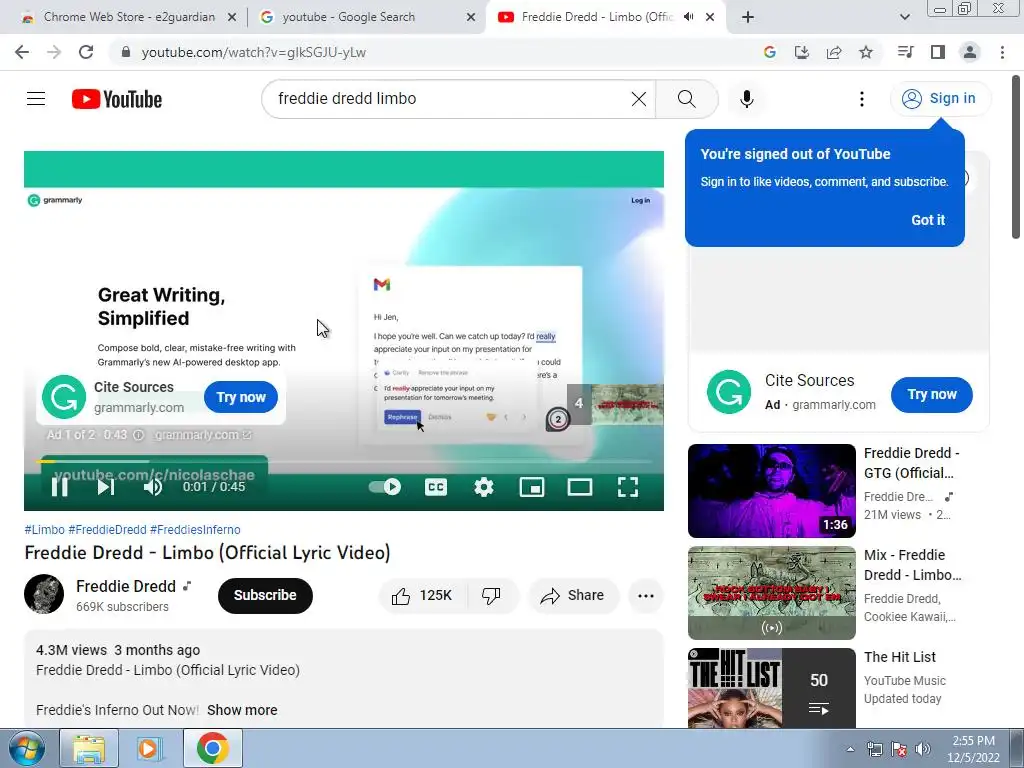Open ad info icon next to timer
Image resolution: width=1024 pixels, height=768 pixels.
coord(138,435)
